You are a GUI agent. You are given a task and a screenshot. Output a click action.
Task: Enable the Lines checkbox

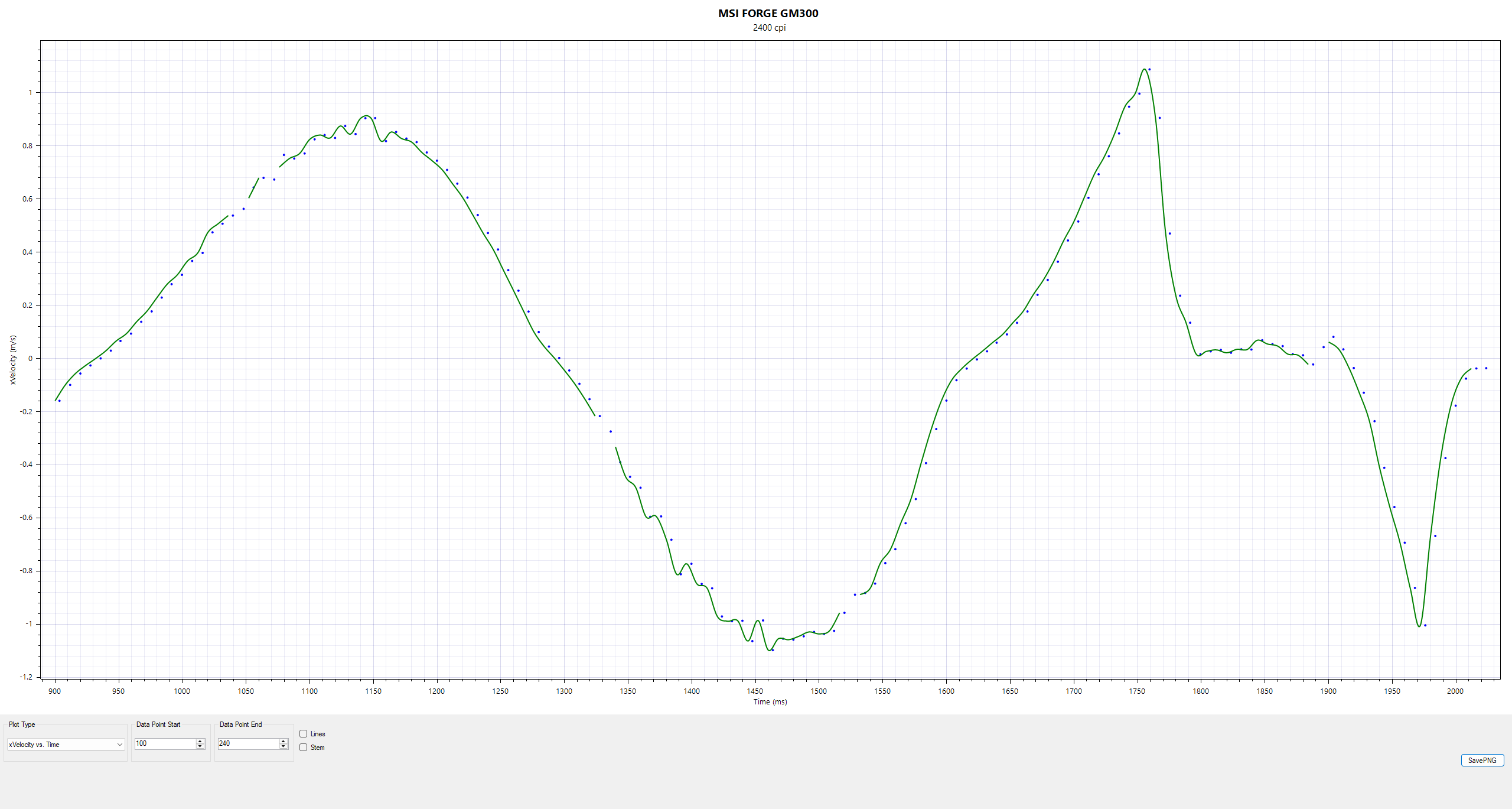pos(304,734)
